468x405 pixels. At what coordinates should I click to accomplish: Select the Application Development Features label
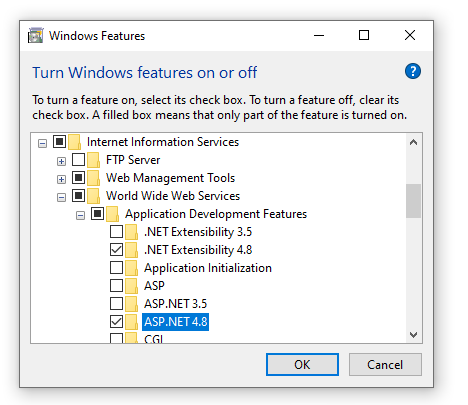[x=216, y=214]
